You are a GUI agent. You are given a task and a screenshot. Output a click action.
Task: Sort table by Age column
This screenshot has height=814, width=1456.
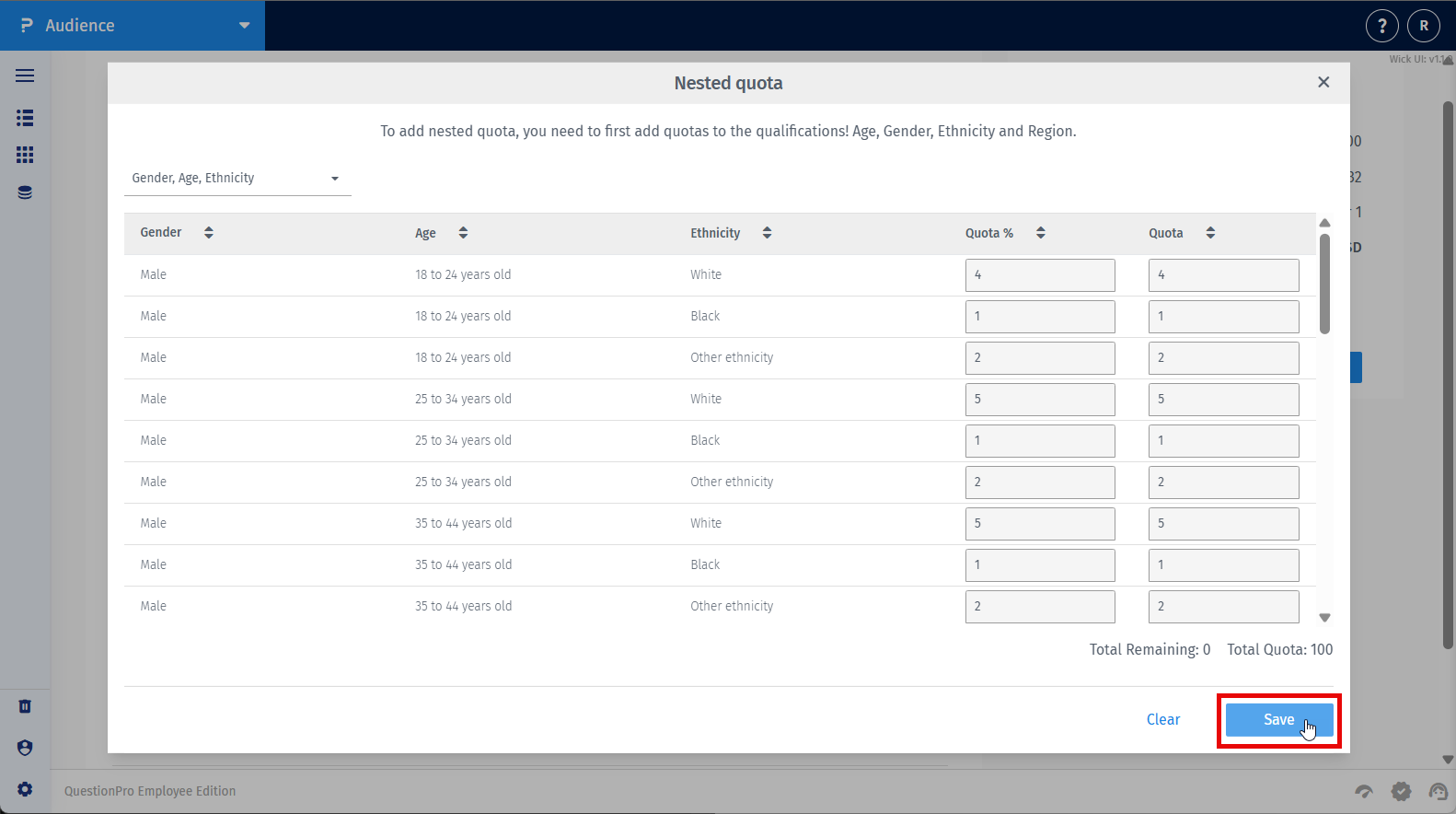pyautogui.click(x=463, y=233)
